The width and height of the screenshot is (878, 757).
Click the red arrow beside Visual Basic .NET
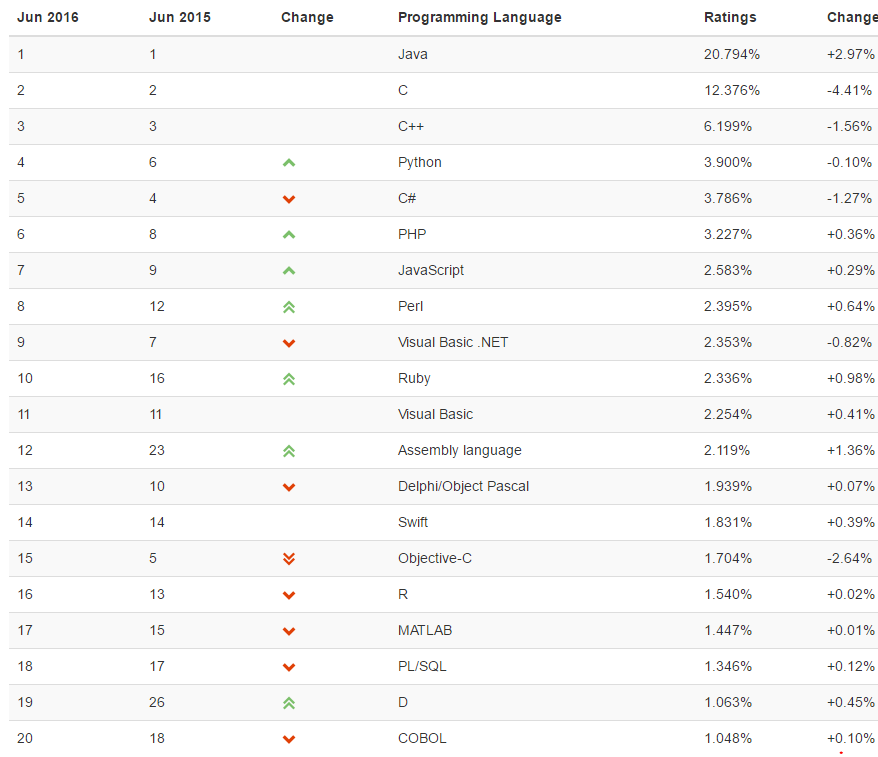(x=289, y=343)
